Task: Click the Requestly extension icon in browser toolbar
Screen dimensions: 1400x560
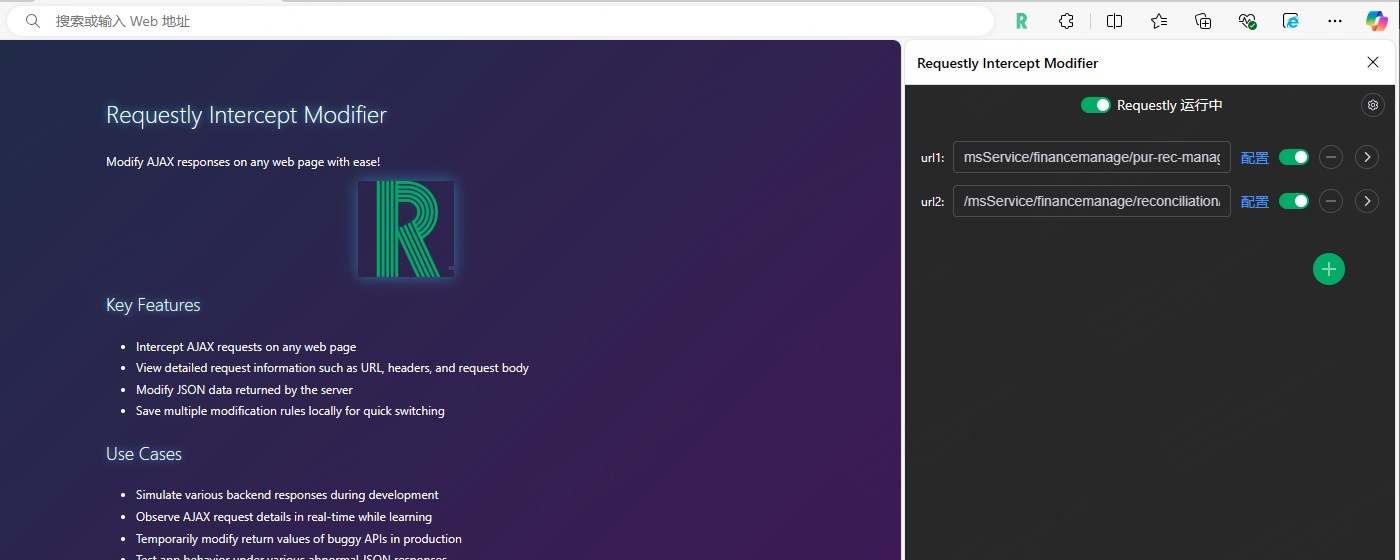Action: [x=1021, y=21]
